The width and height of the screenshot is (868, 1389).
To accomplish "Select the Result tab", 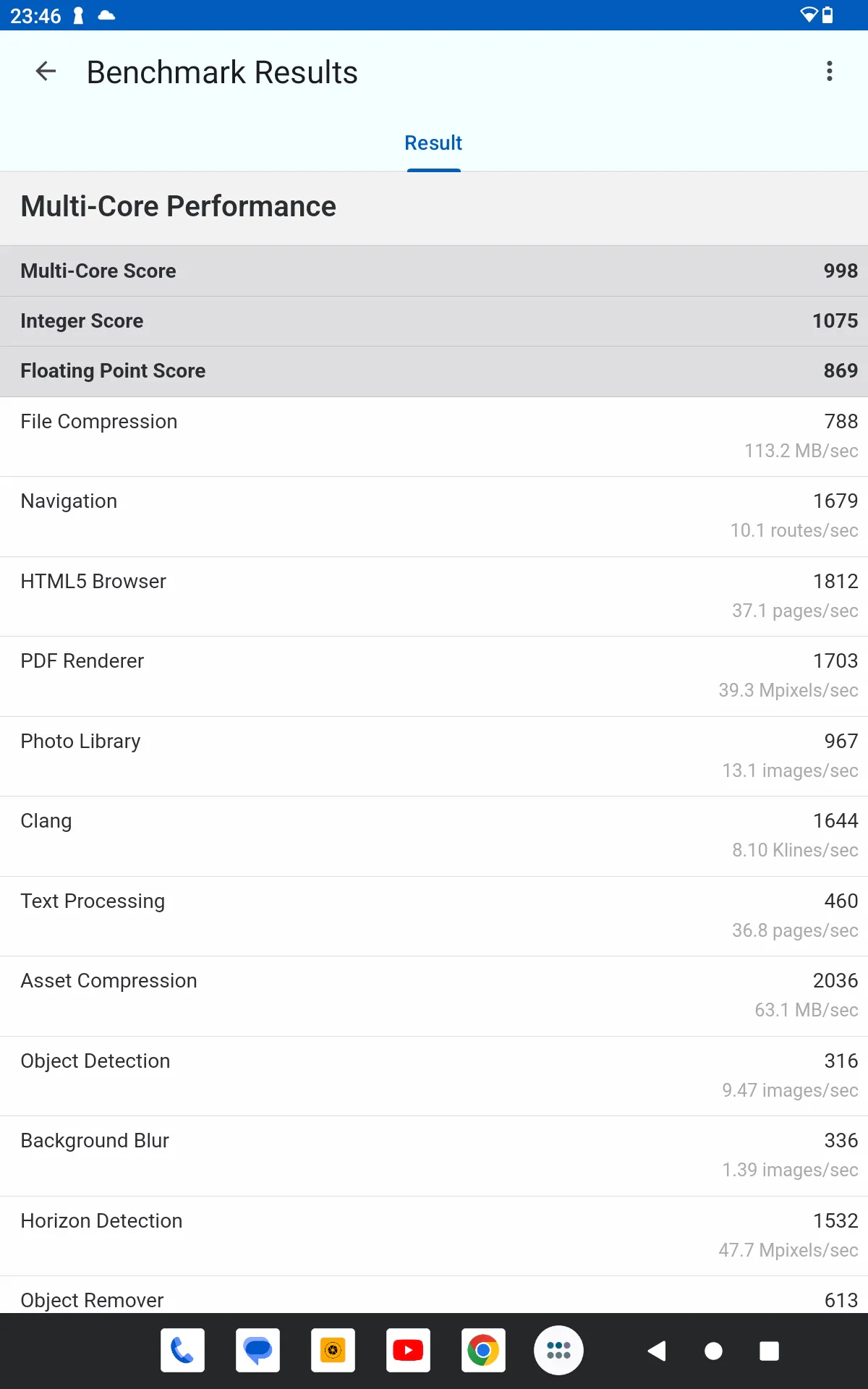I will (433, 143).
